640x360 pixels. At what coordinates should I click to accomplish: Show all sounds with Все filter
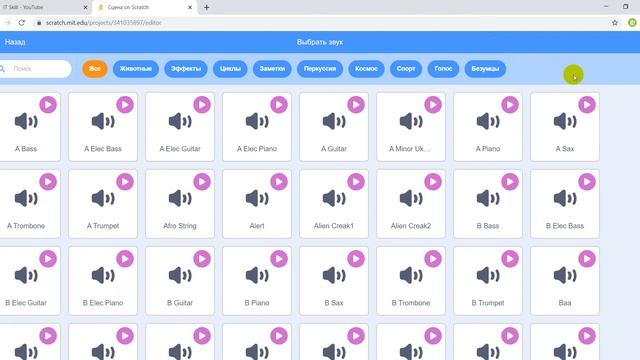tap(95, 69)
